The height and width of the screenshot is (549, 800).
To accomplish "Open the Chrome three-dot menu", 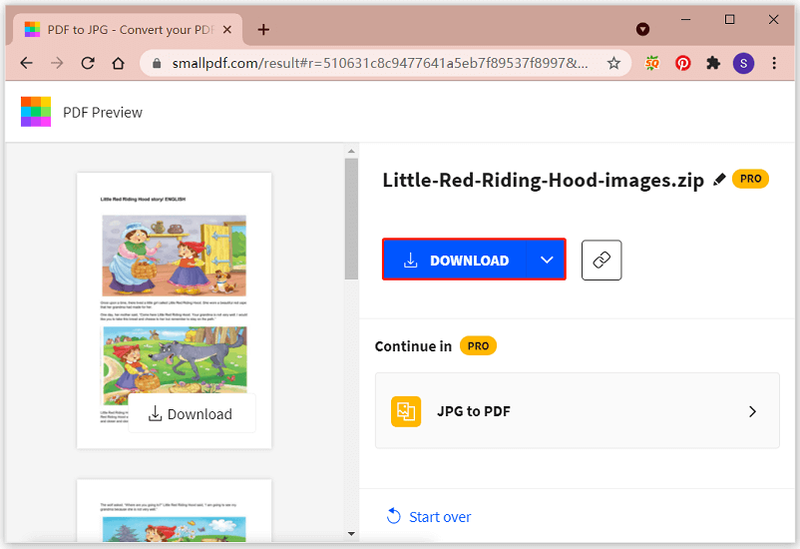I will pyautogui.click(x=774, y=63).
